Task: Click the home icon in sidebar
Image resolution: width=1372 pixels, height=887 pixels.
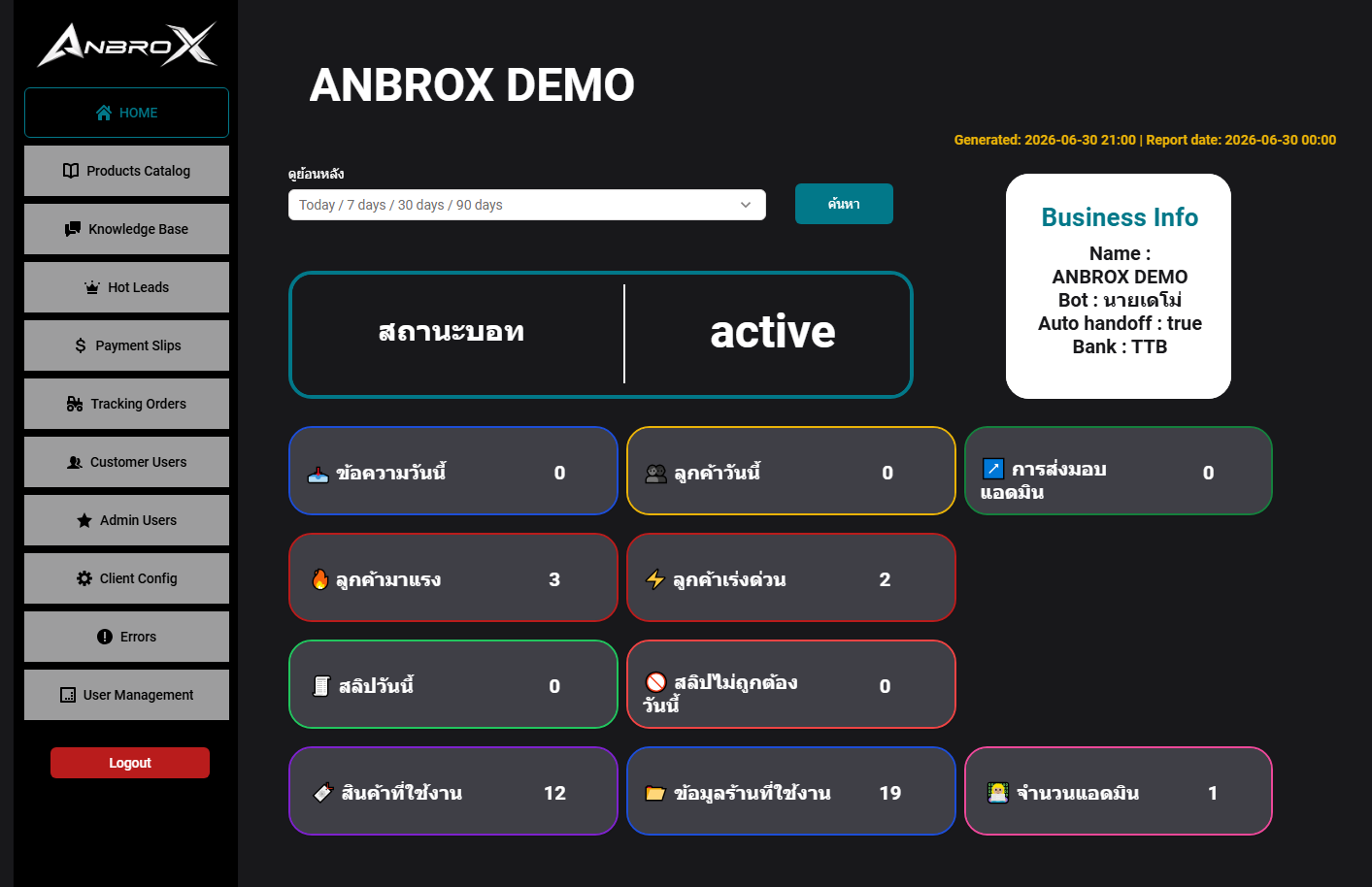Action: [x=104, y=113]
